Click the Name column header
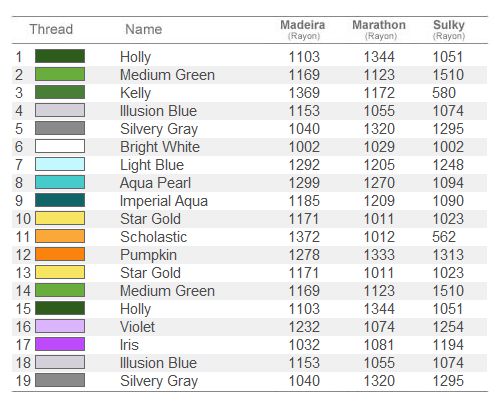The height and width of the screenshot is (402, 500). coord(144,29)
